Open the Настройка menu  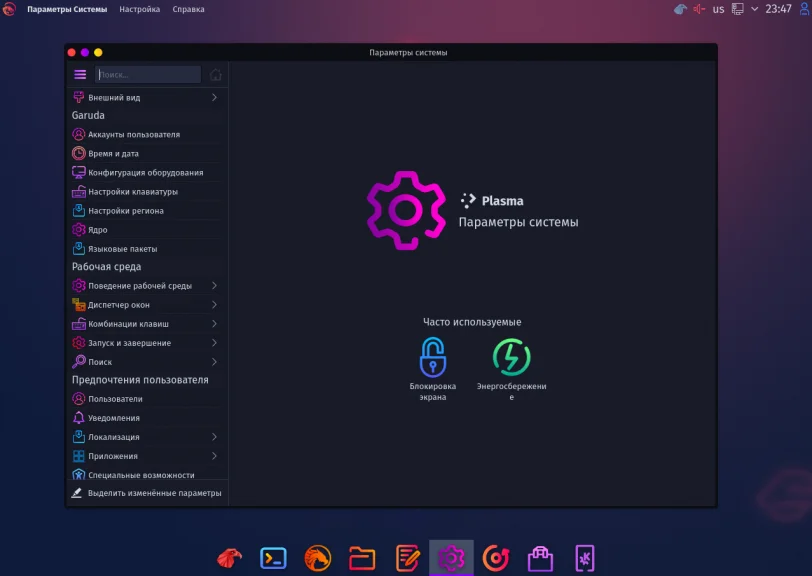pos(138,8)
